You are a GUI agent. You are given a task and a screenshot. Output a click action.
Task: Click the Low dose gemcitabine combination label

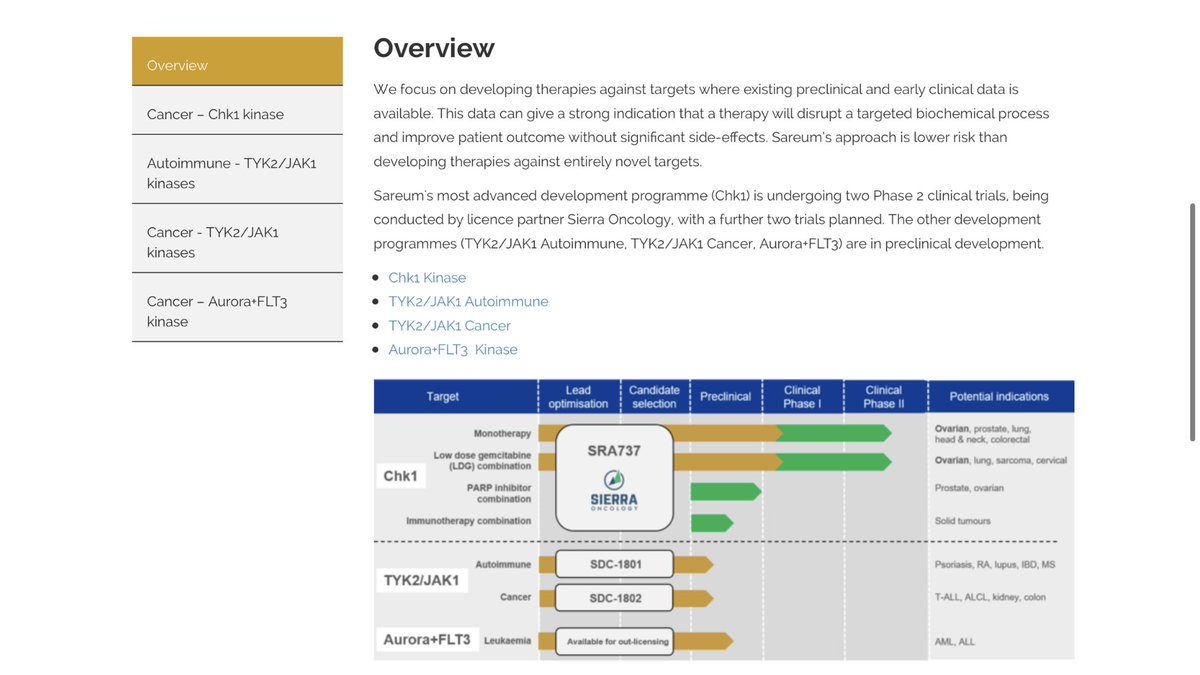tap(482, 461)
